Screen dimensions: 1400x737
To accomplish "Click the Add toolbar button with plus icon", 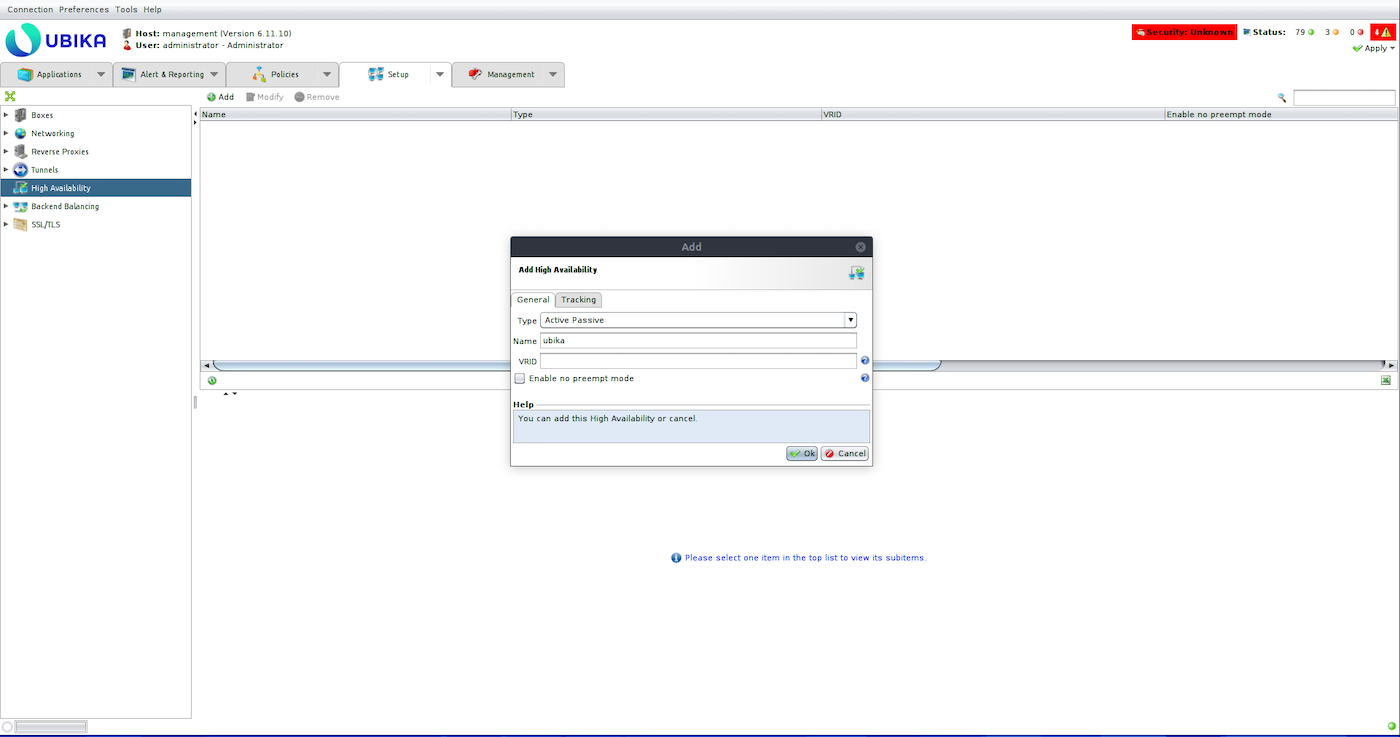I will (x=220, y=97).
